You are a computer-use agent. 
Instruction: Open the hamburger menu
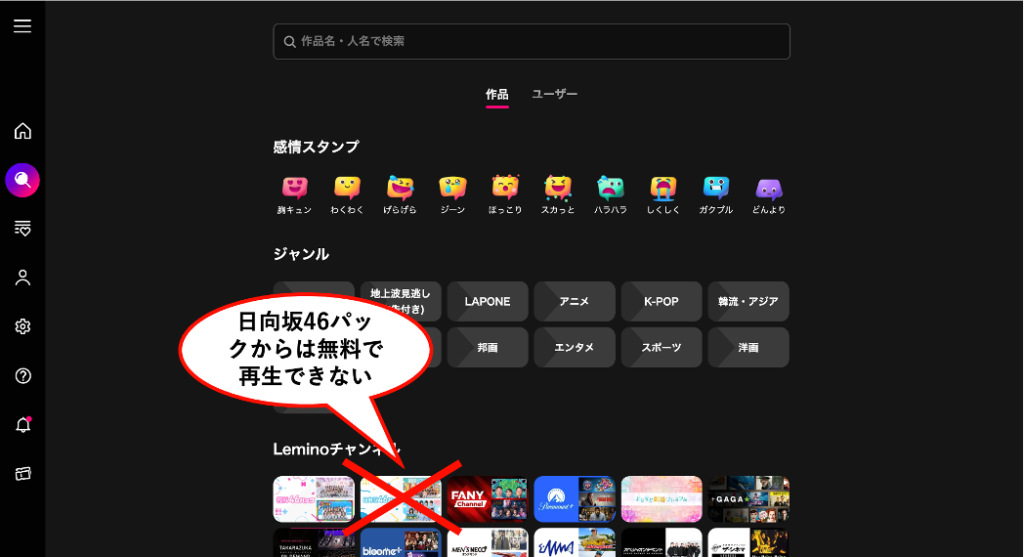(x=22, y=26)
